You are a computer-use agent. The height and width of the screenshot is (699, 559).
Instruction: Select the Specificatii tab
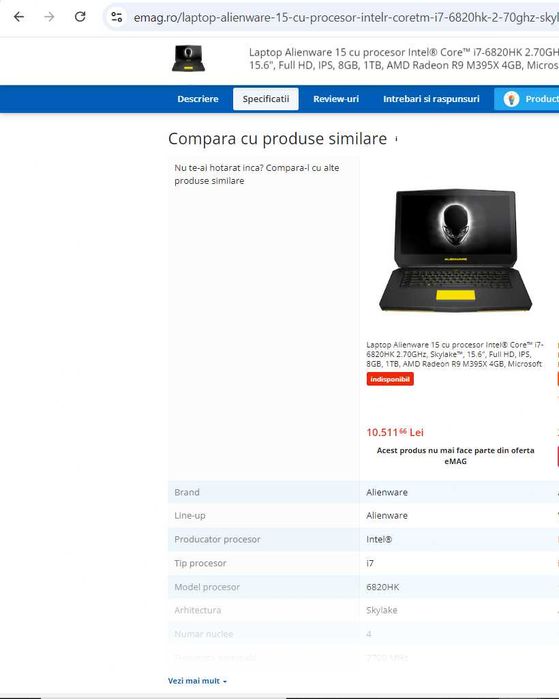pyautogui.click(x=266, y=99)
